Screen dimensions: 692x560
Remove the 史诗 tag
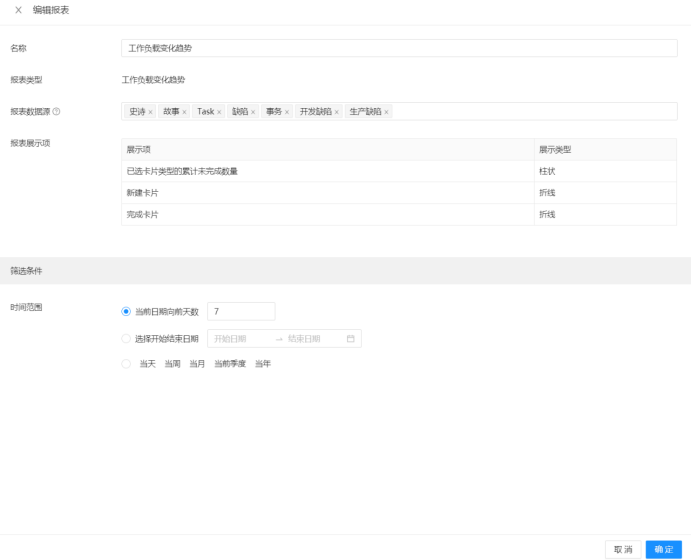click(x=150, y=112)
